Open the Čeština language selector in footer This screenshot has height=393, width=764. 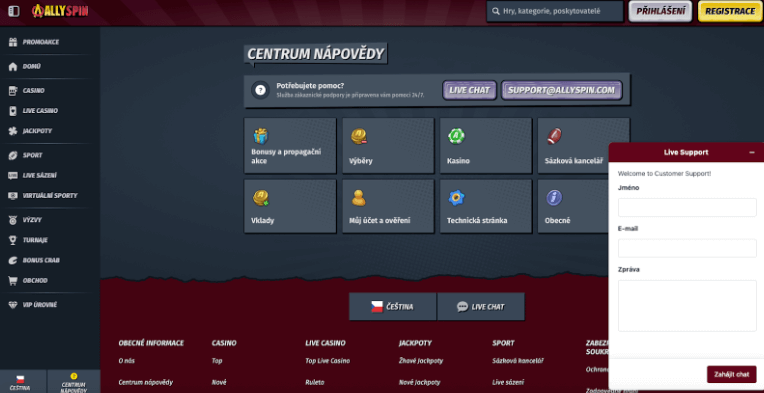click(393, 307)
